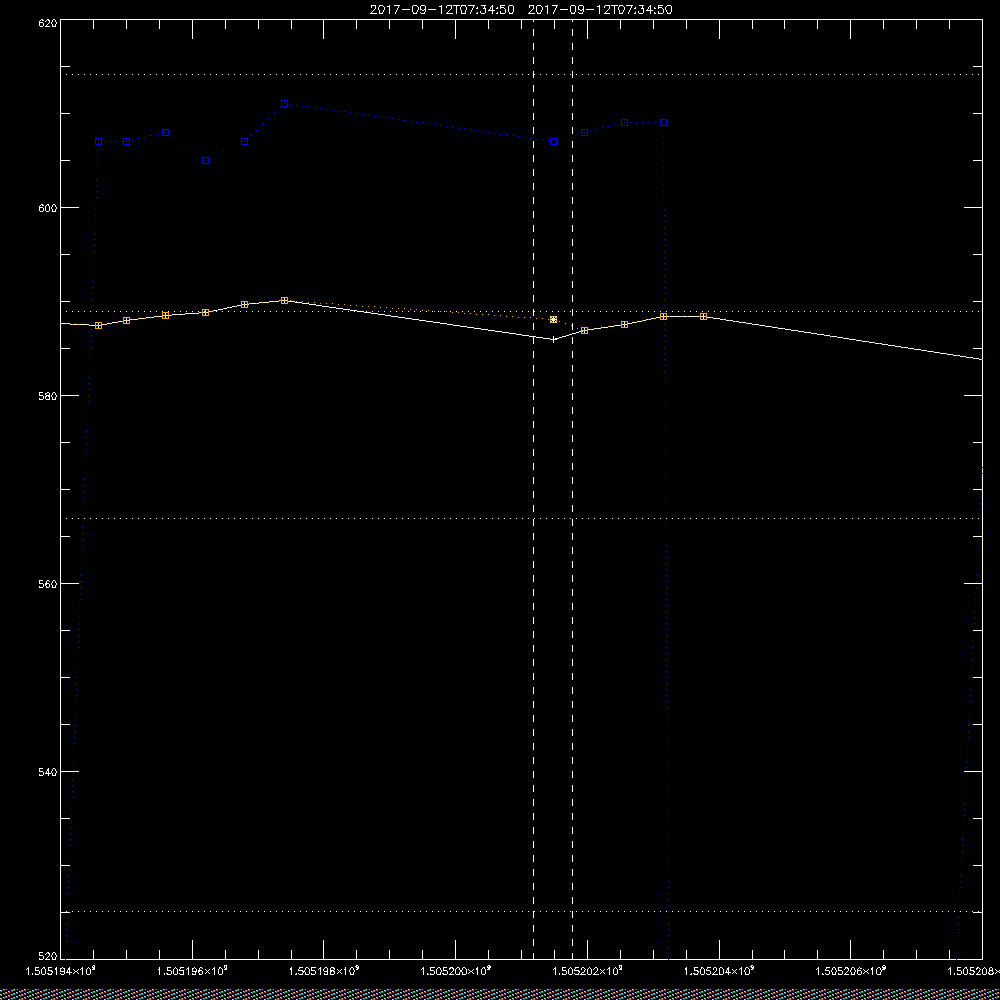Viewport: 1000px width, 1000px height.
Task: Click x-axis label 1.505194×10⁹
Action: point(60,971)
